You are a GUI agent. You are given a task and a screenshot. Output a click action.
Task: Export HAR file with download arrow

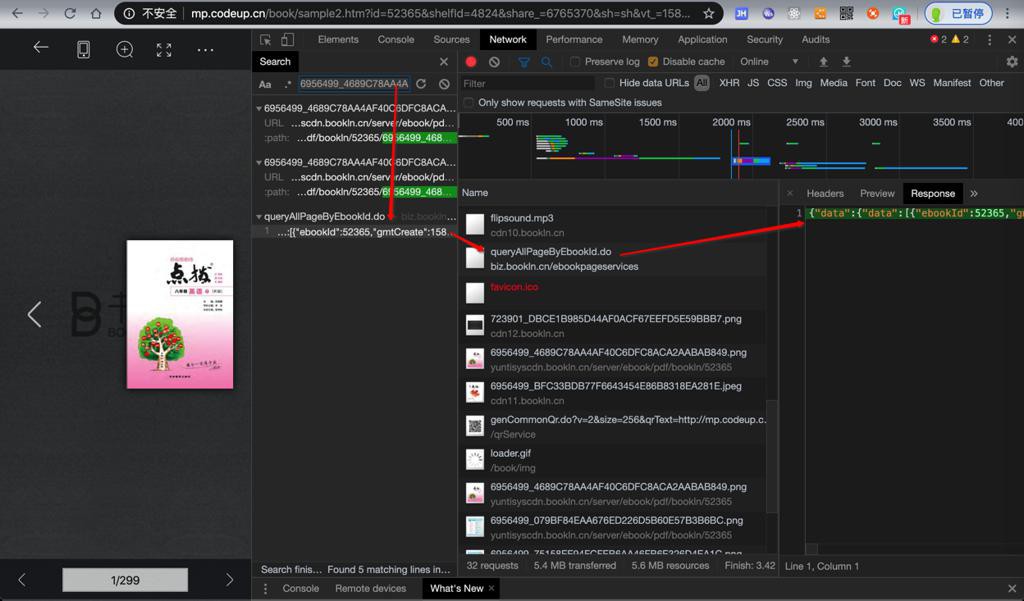tap(846, 61)
